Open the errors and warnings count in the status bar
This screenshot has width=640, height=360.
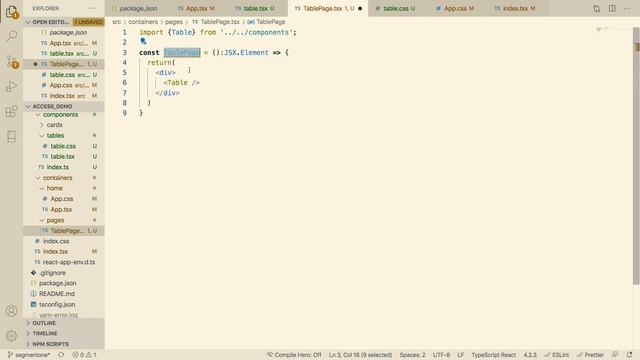84,355
